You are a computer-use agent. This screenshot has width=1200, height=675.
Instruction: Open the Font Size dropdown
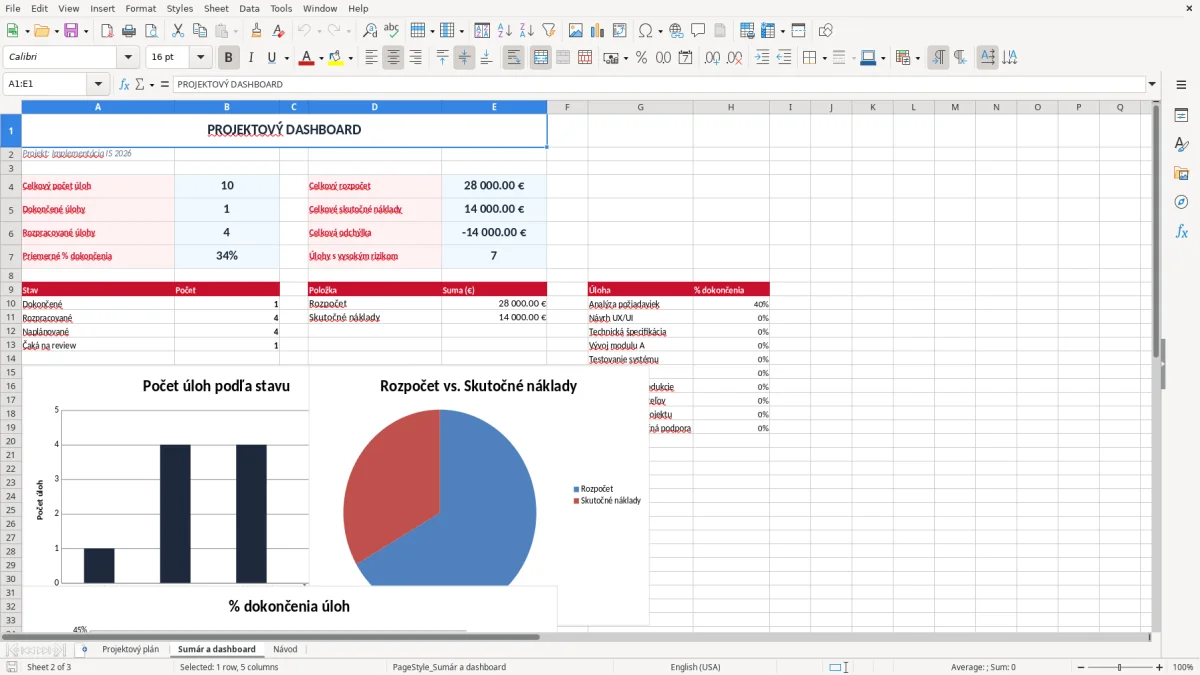201,58
